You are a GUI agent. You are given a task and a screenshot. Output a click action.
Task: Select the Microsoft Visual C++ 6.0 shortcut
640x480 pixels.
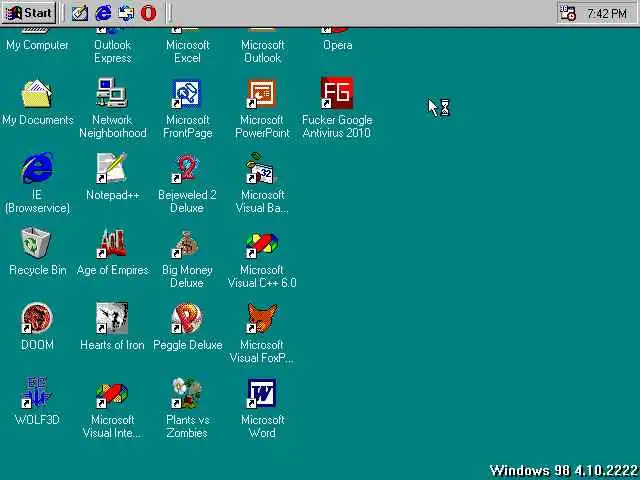pos(262,245)
